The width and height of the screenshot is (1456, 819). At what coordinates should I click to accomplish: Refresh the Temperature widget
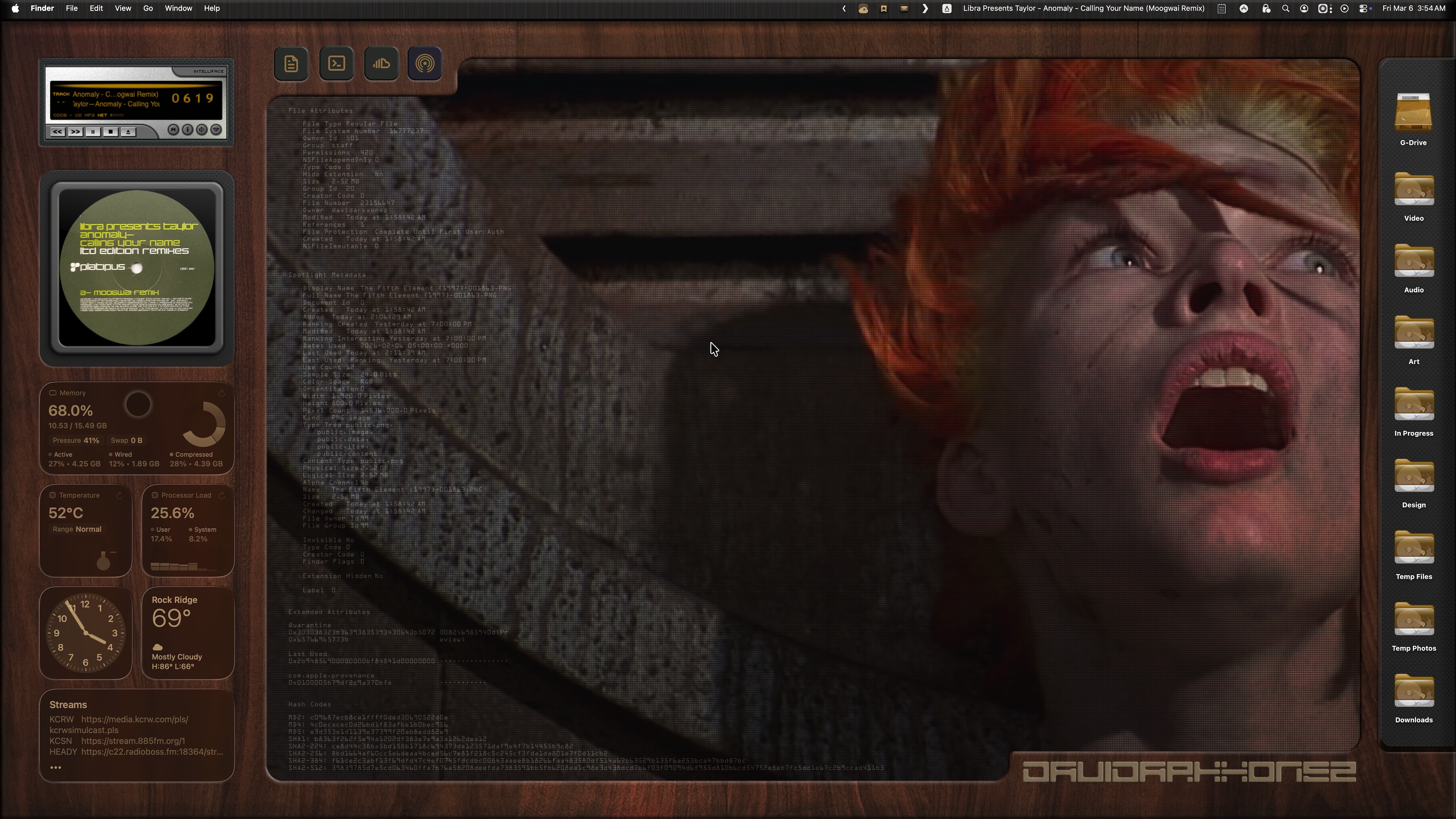[x=119, y=495]
